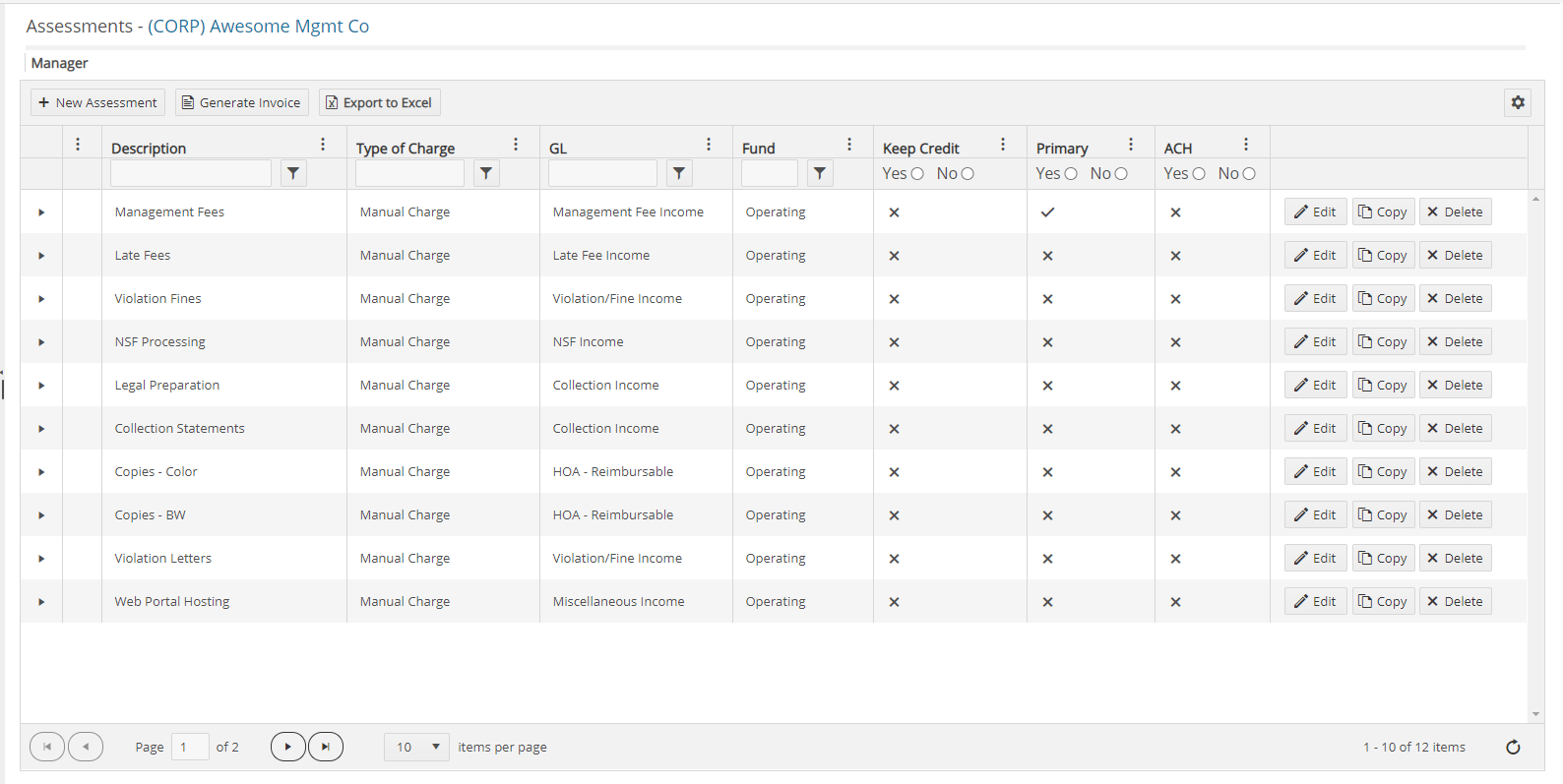Expand the Management Fees row
This screenshot has height=784, width=1563.
[x=41, y=212]
